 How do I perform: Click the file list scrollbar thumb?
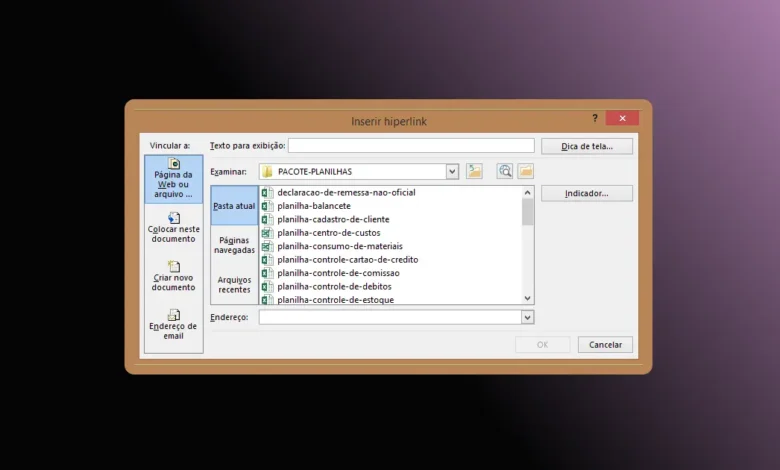527,212
